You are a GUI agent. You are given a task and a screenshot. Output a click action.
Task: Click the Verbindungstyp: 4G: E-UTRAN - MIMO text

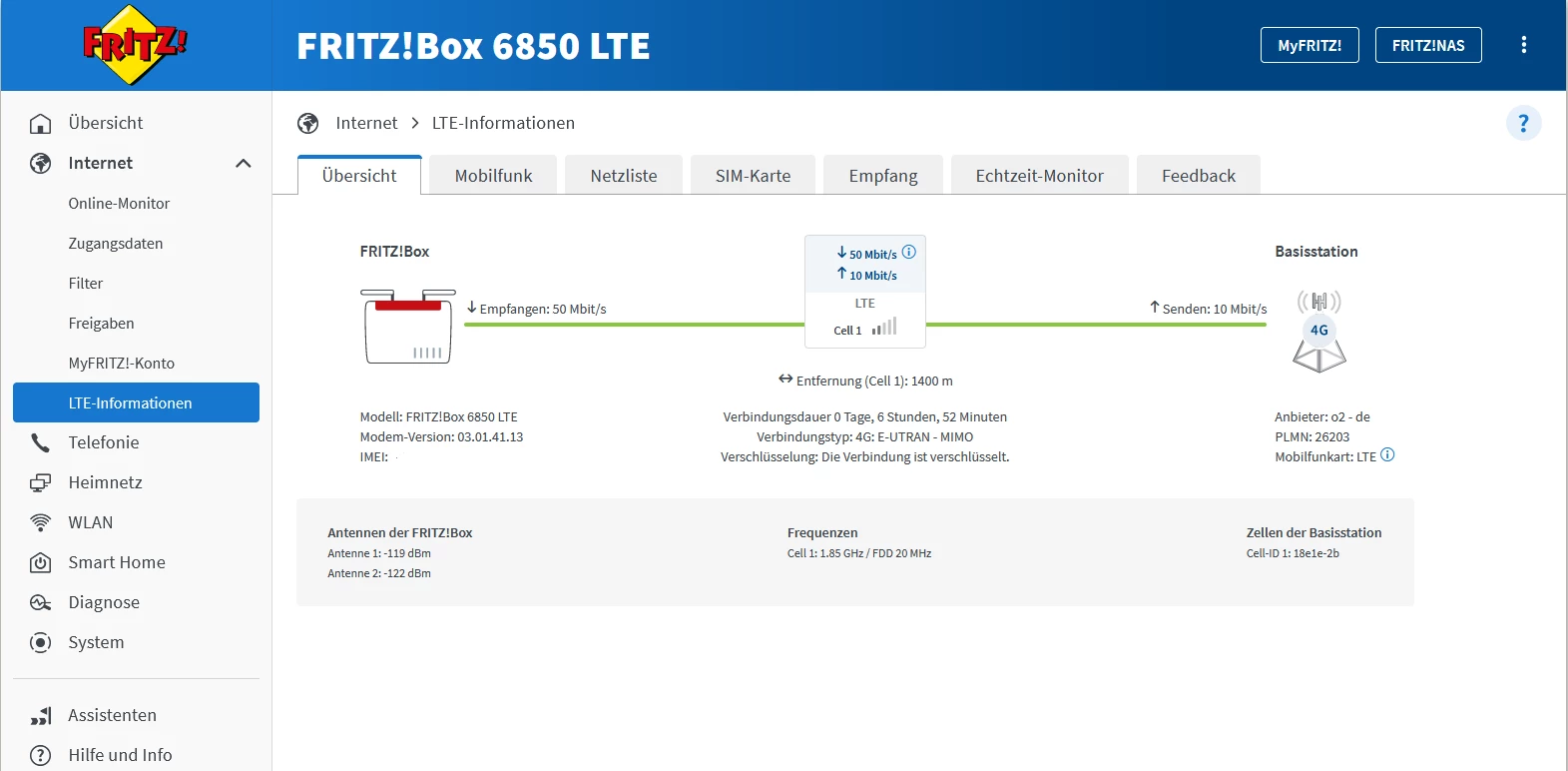click(865, 436)
